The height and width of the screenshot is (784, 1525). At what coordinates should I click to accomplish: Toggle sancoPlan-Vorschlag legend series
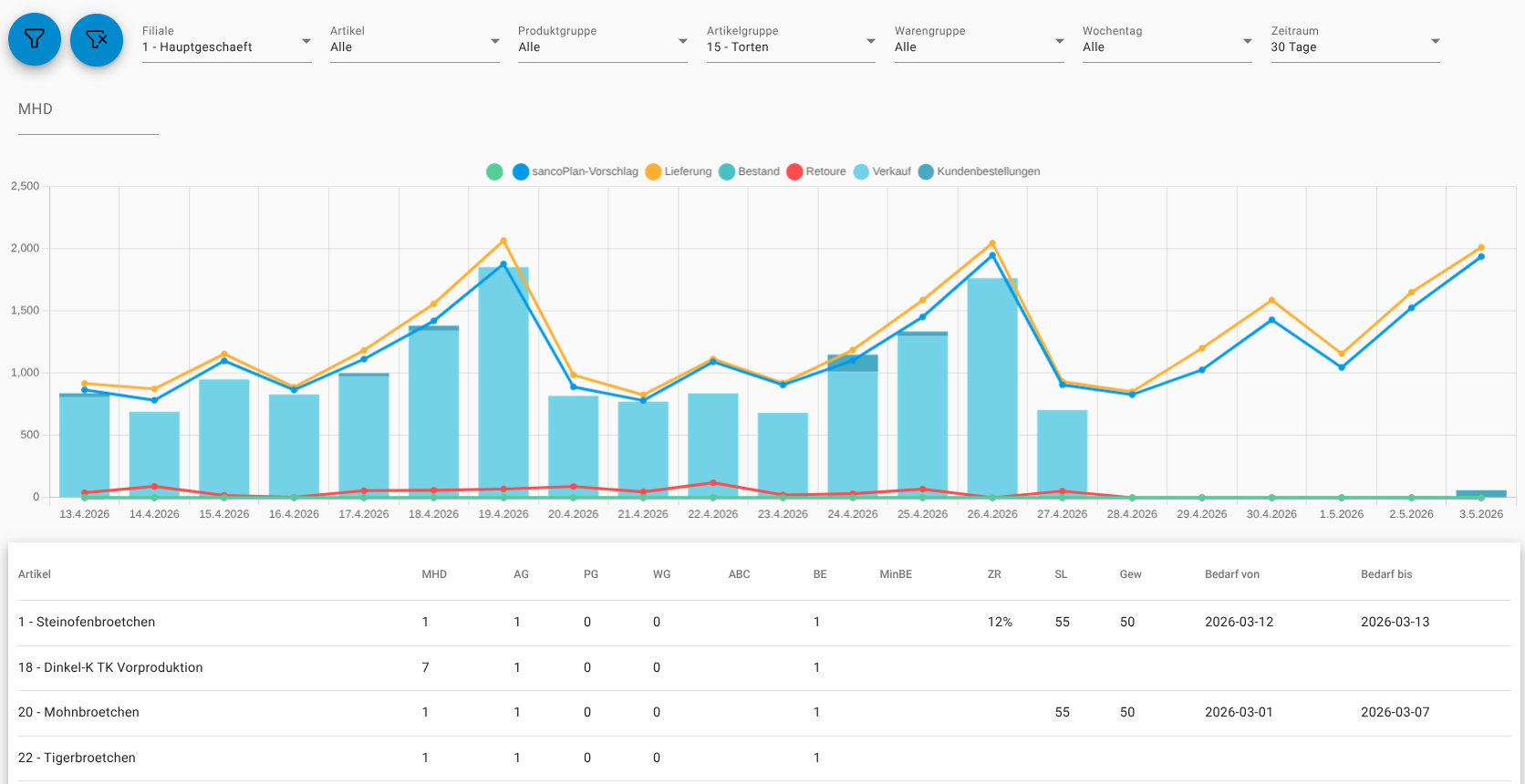tap(576, 171)
